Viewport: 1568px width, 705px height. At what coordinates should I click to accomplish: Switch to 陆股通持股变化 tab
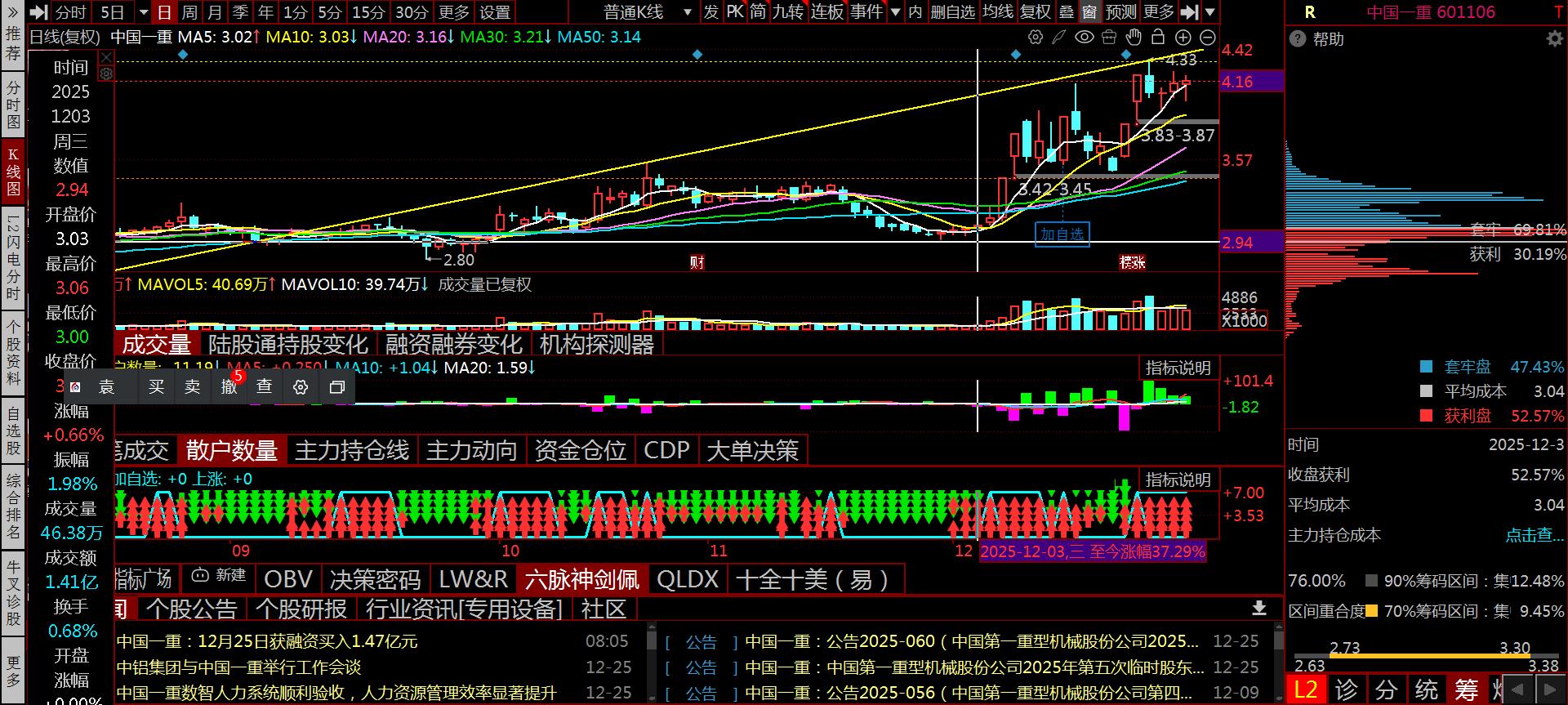point(288,344)
